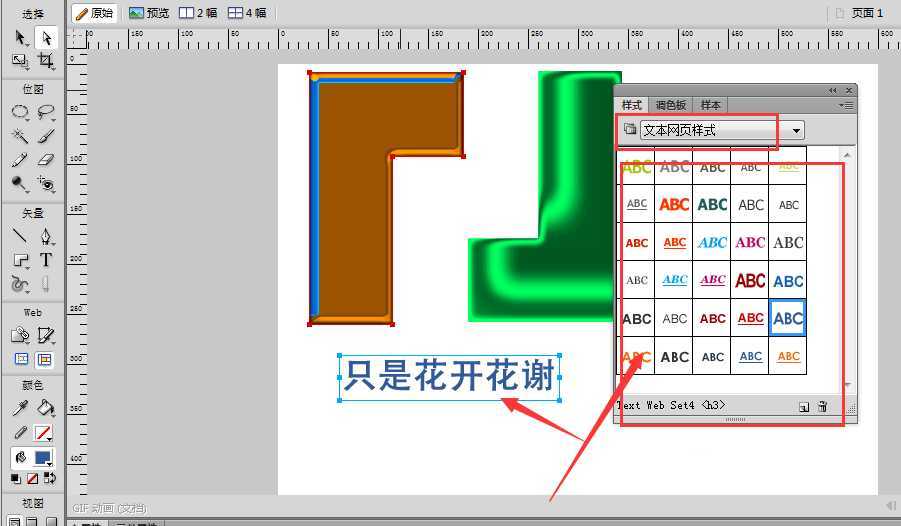Create a new style in Styles panel
This screenshot has width=901, height=526.
coord(804,407)
